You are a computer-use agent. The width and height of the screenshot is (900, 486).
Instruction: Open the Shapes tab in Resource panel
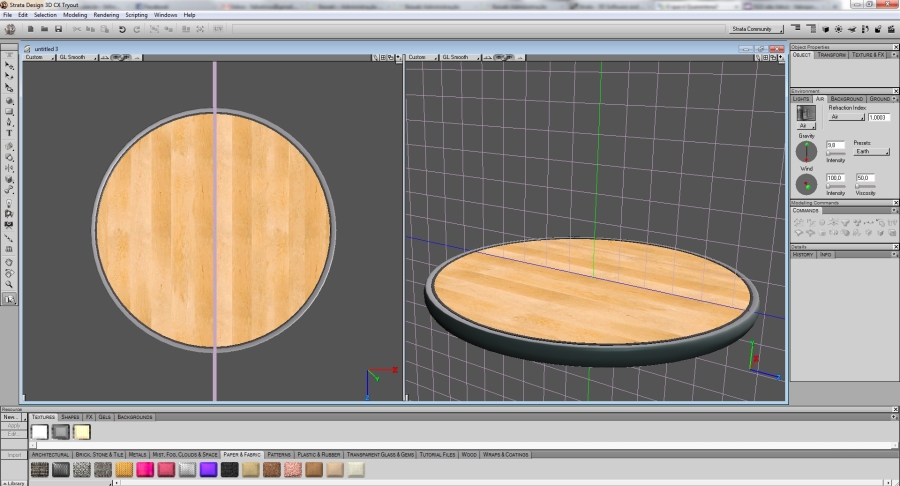coord(70,417)
